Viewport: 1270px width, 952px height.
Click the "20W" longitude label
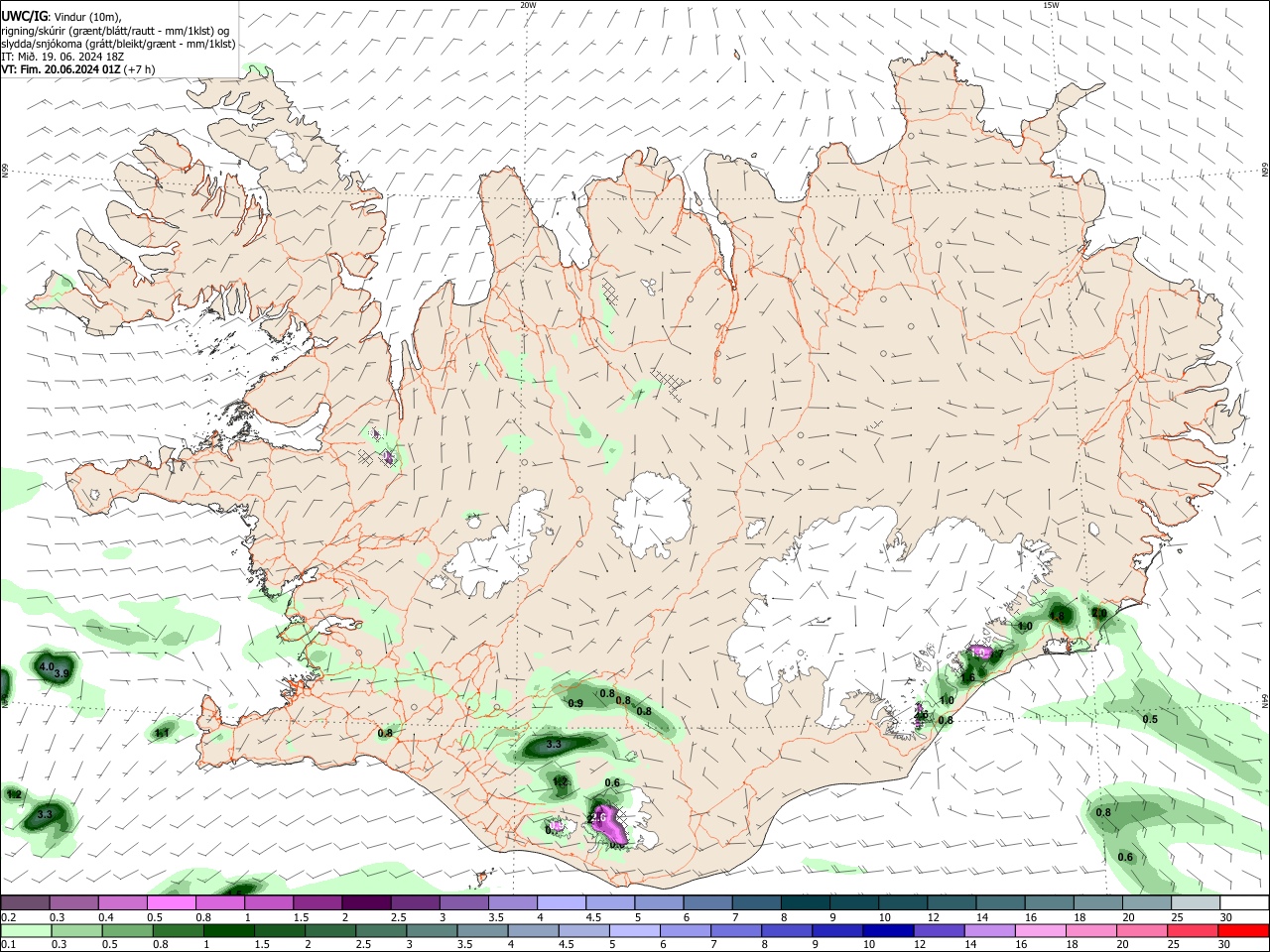point(528,5)
